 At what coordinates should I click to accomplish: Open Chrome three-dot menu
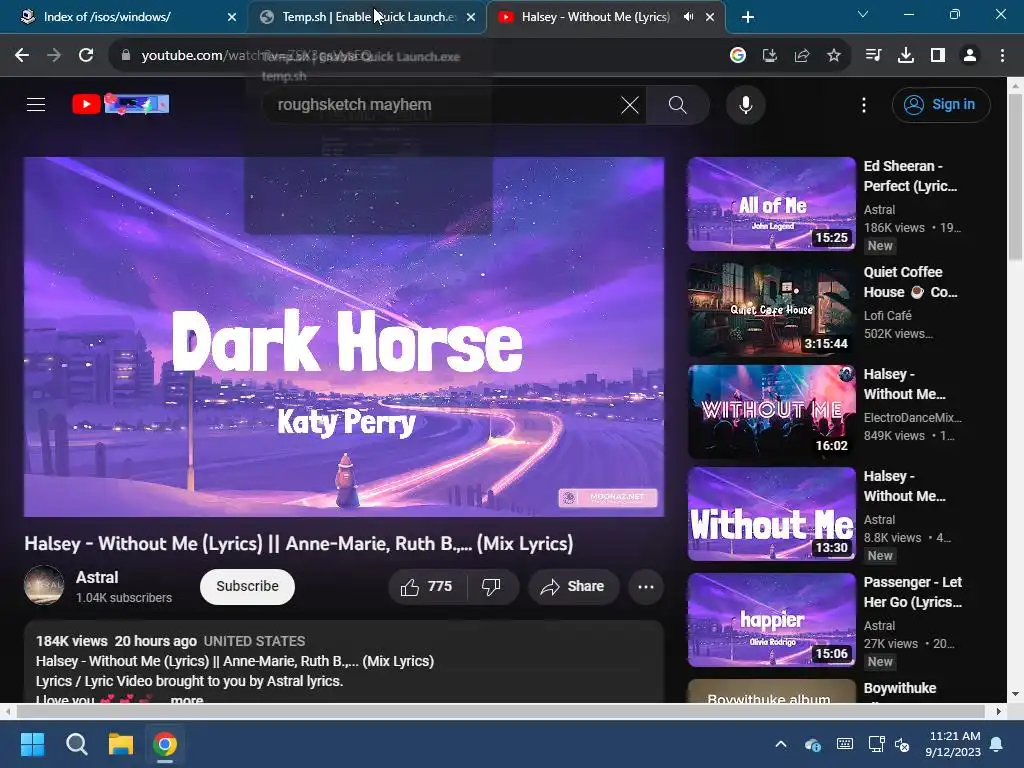pyautogui.click(x=1002, y=56)
